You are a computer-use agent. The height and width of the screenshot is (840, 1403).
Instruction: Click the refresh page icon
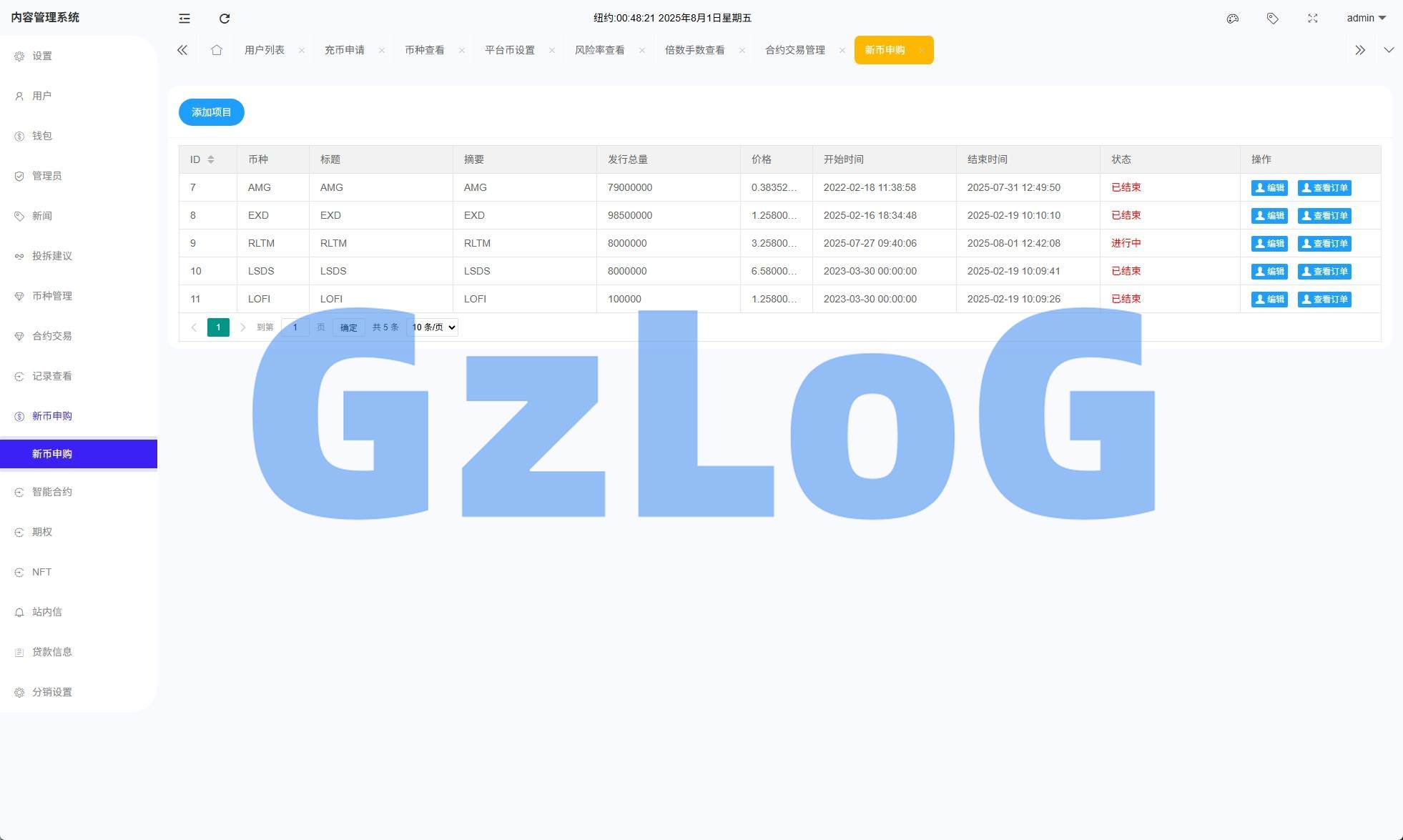click(x=225, y=19)
